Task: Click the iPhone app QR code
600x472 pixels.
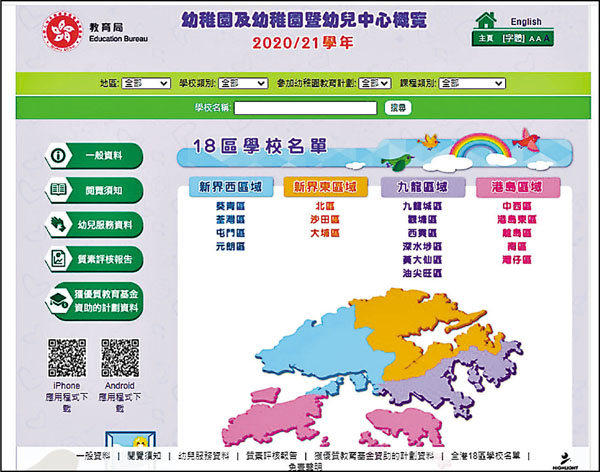Action: tap(67, 357)
